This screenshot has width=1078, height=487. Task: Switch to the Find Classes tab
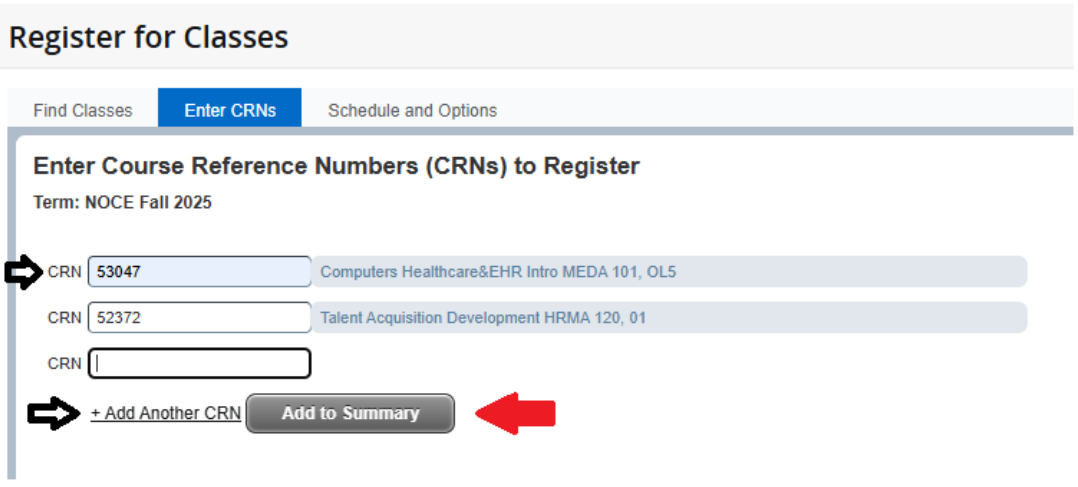point(82,110)
